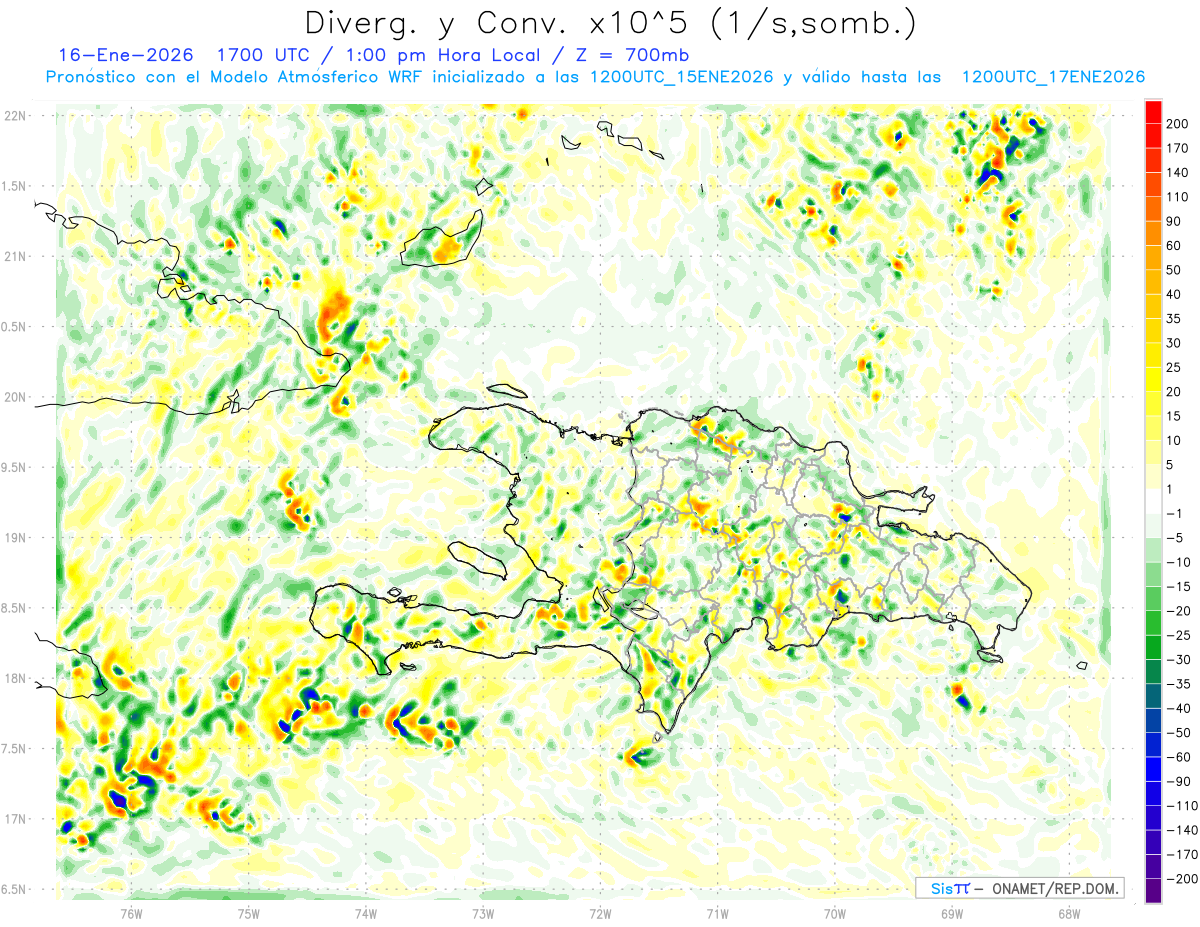Click the red swatch above 200 on scale

click(x=1153, y=112)
